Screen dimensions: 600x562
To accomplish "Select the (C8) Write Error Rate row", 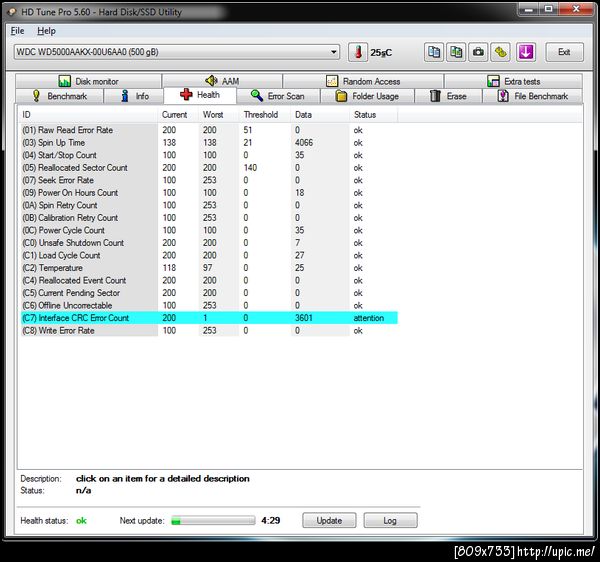I will point(209,331).
